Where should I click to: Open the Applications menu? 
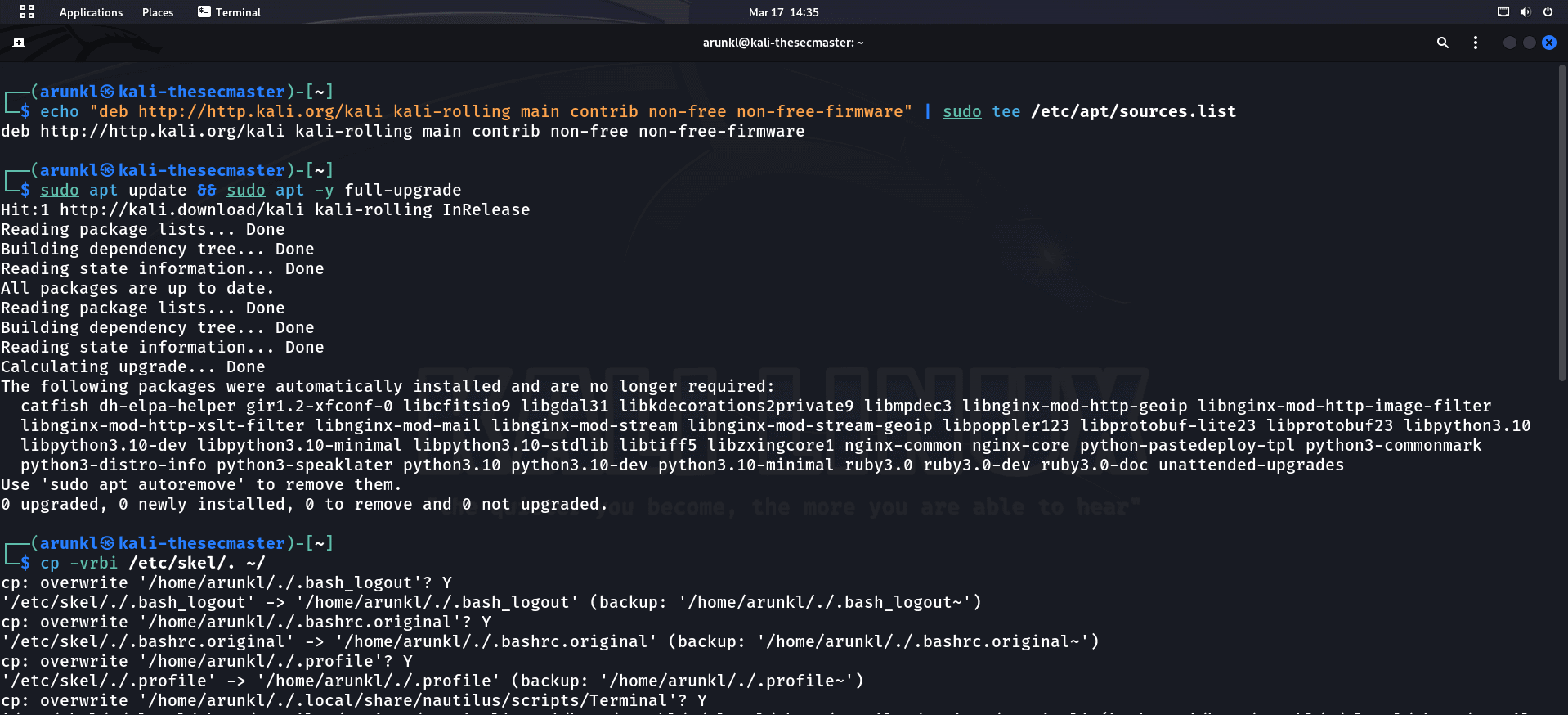[91, 12]
